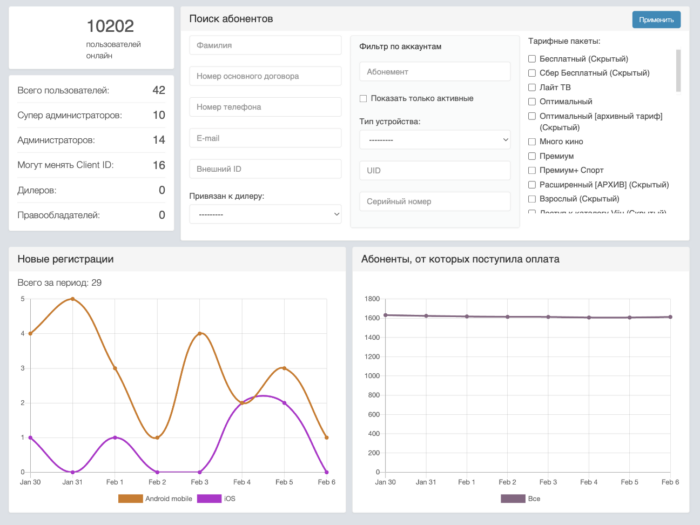700x525 pixels.
Task: Open the Привязан к дилеру dropdown
Action: (265, 214)
